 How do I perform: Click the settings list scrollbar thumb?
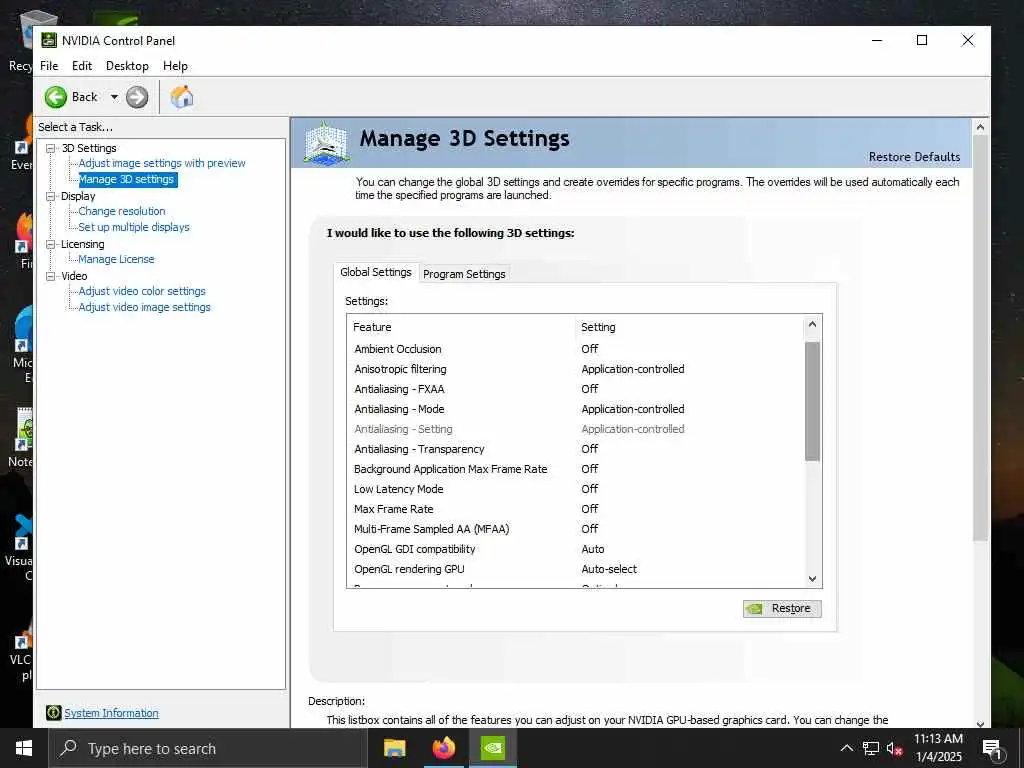point(812,402)
